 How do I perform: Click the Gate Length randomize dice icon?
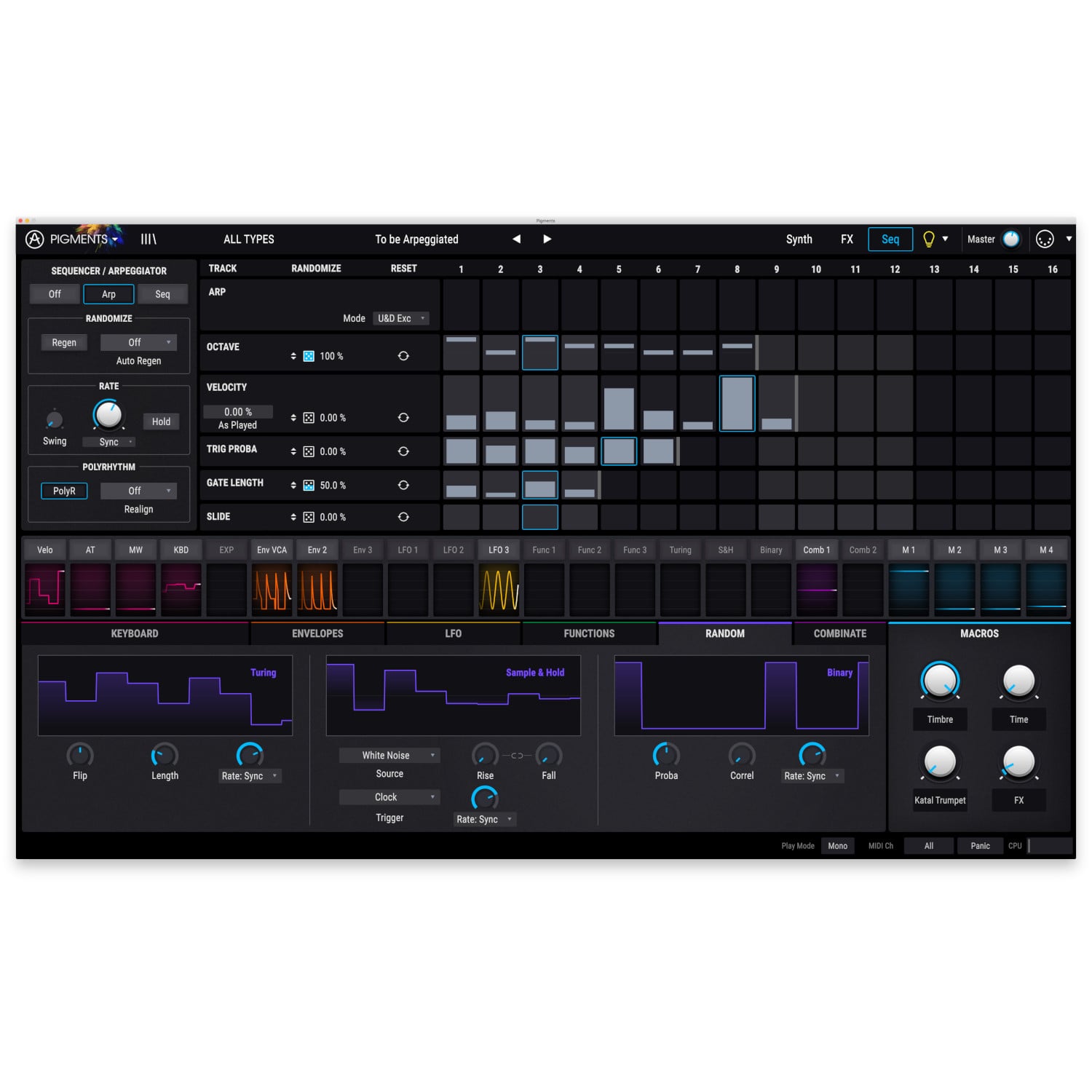tap(309, 485)
